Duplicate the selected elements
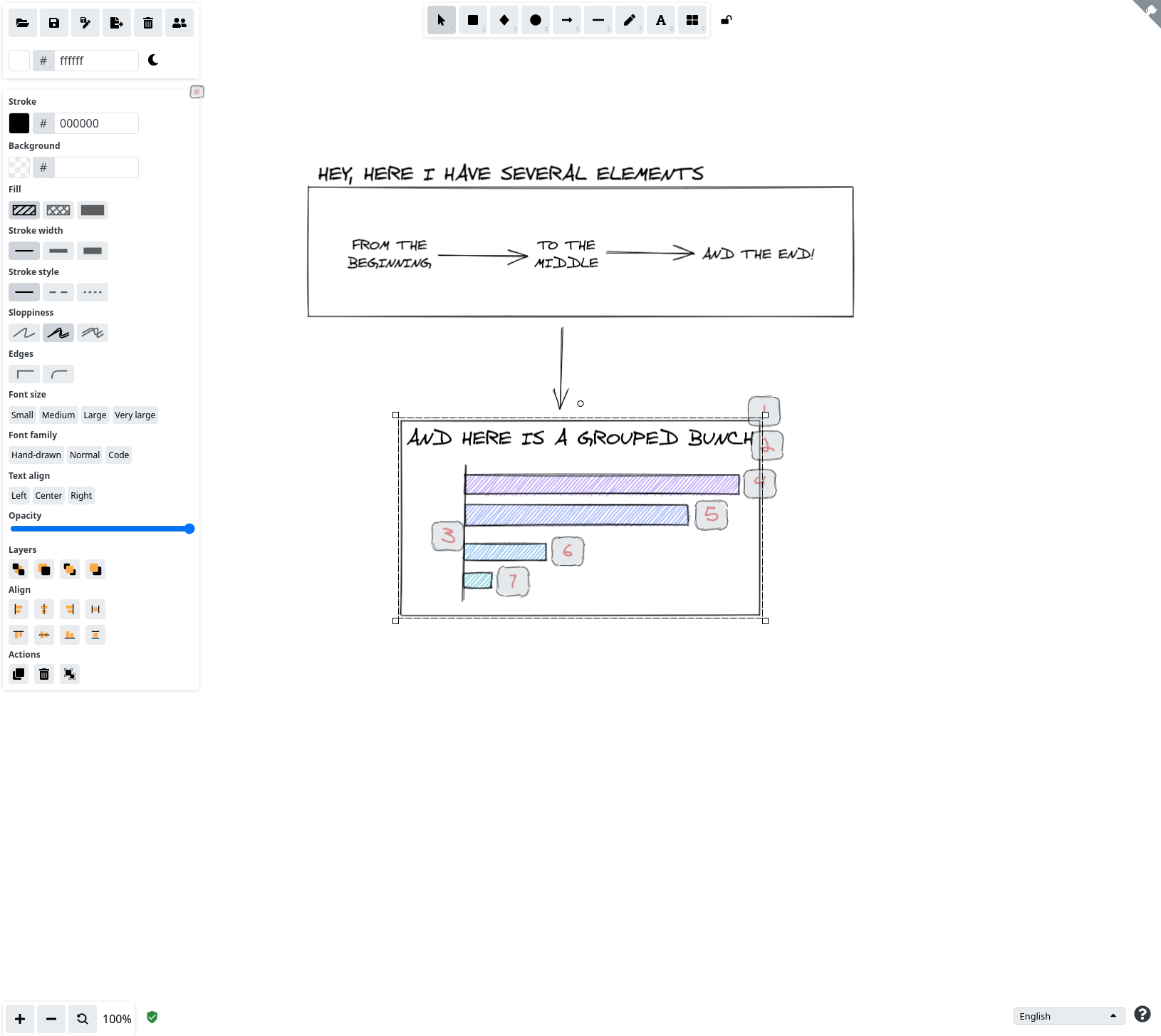This screenshot has height=1036, width=1161. [18, 673]
